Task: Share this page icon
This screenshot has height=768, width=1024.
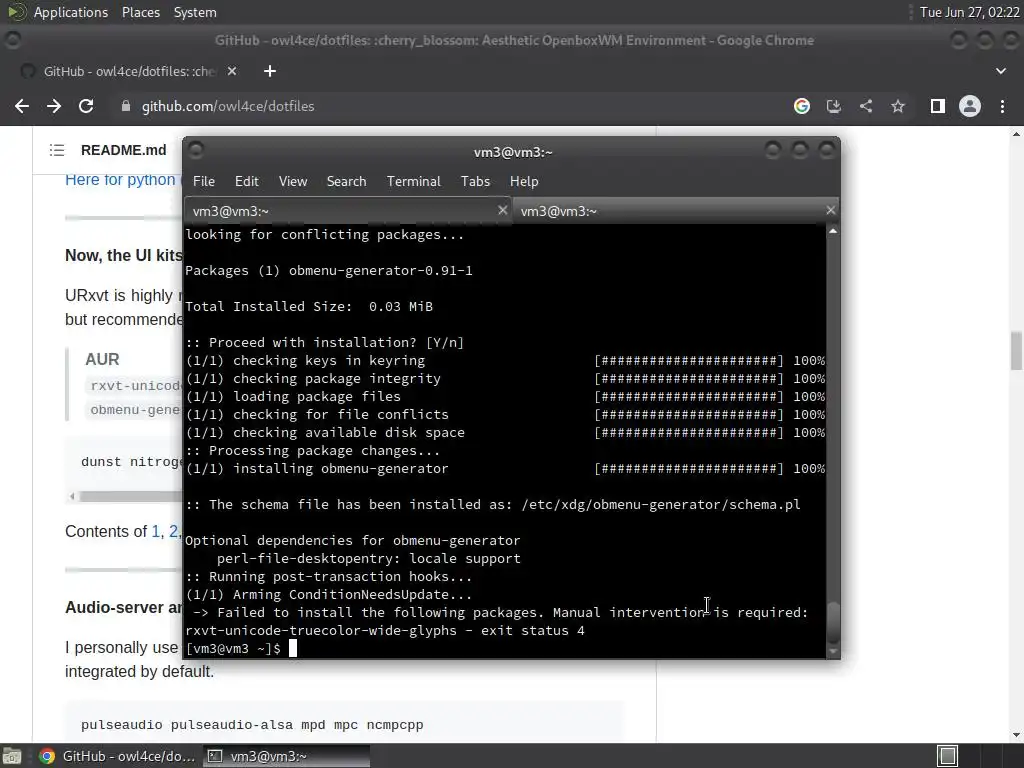Action: coord(866,106)
